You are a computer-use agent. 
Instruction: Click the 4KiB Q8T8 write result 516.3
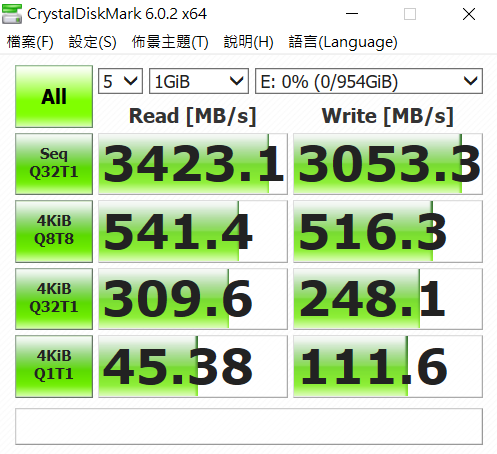click(x=388, y=231)
